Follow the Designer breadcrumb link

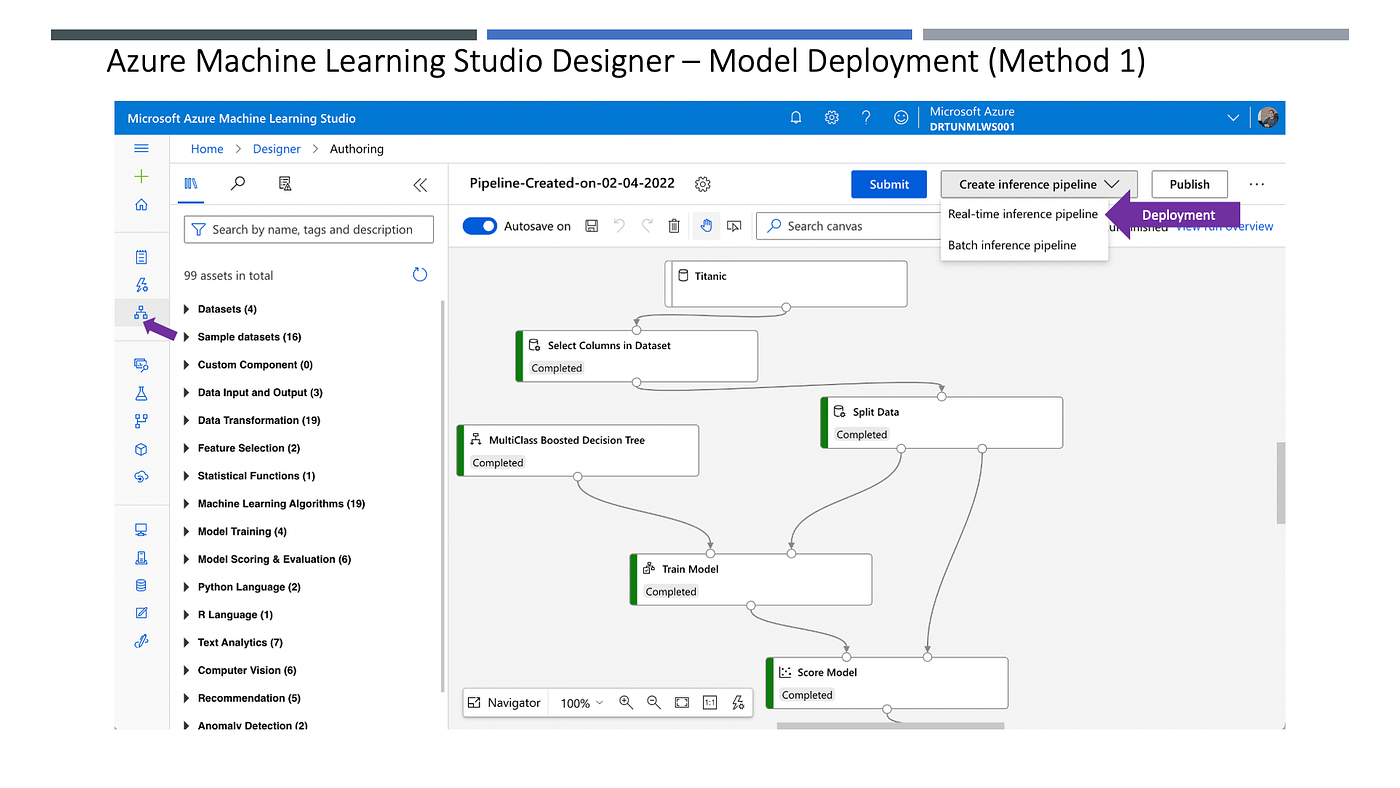[277, 149]
